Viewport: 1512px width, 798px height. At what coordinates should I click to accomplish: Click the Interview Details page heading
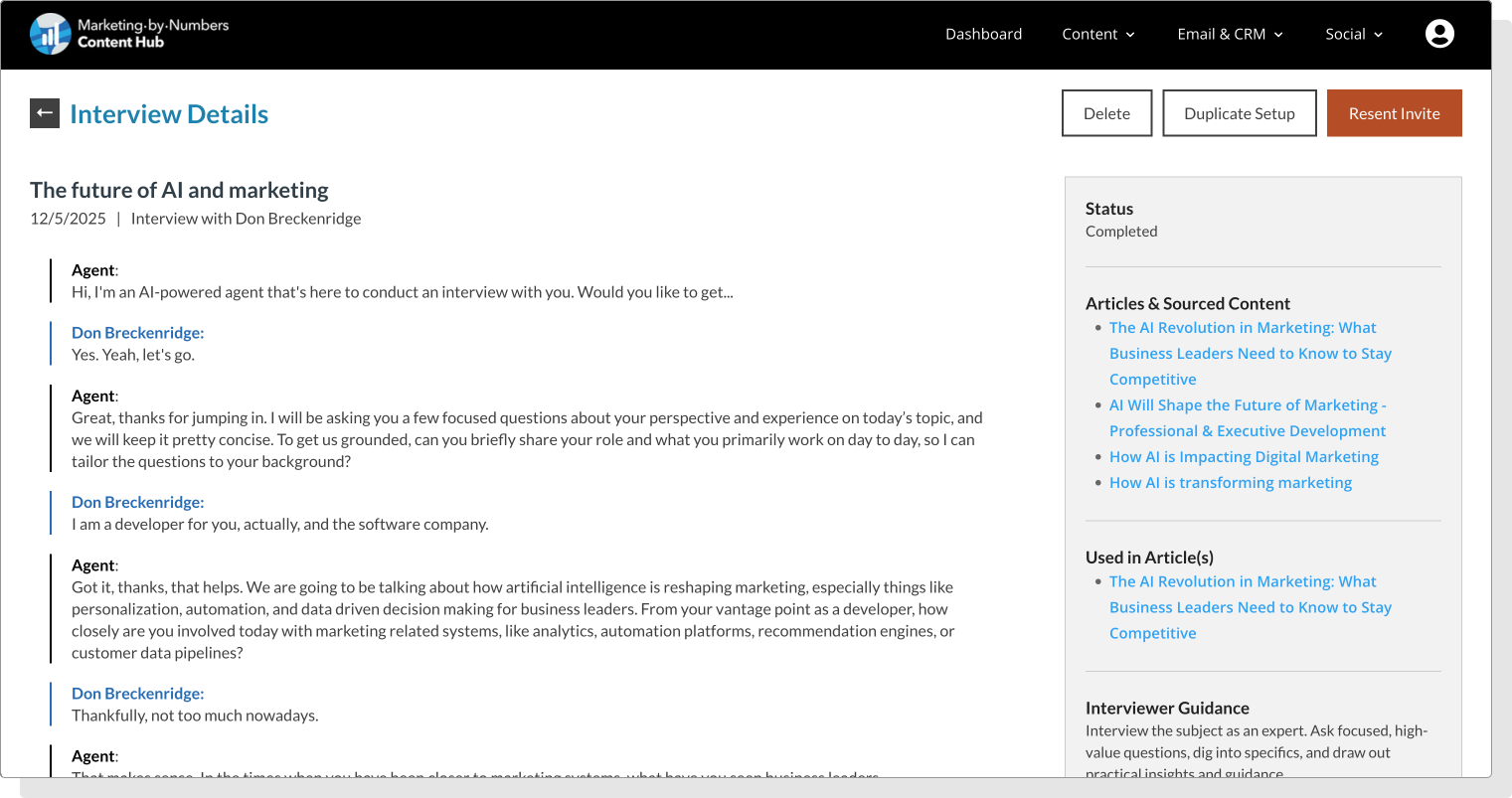[169, 114]
